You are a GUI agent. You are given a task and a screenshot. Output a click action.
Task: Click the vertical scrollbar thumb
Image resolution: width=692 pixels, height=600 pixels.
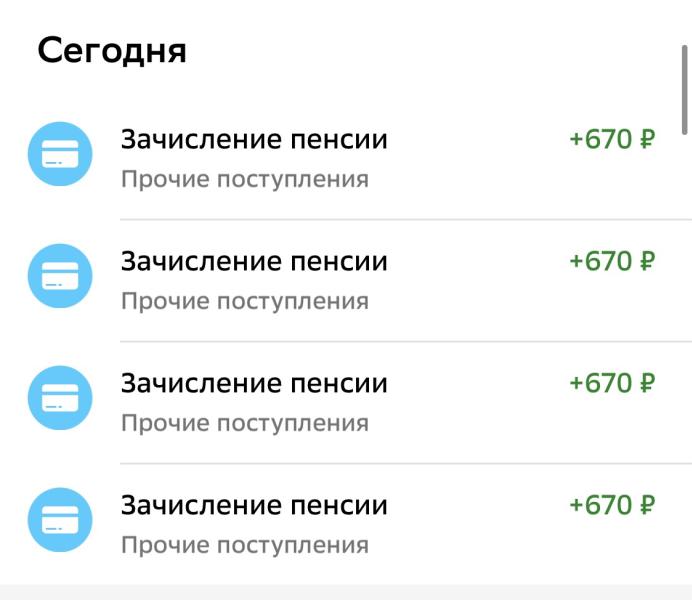(x=684, y=89)
